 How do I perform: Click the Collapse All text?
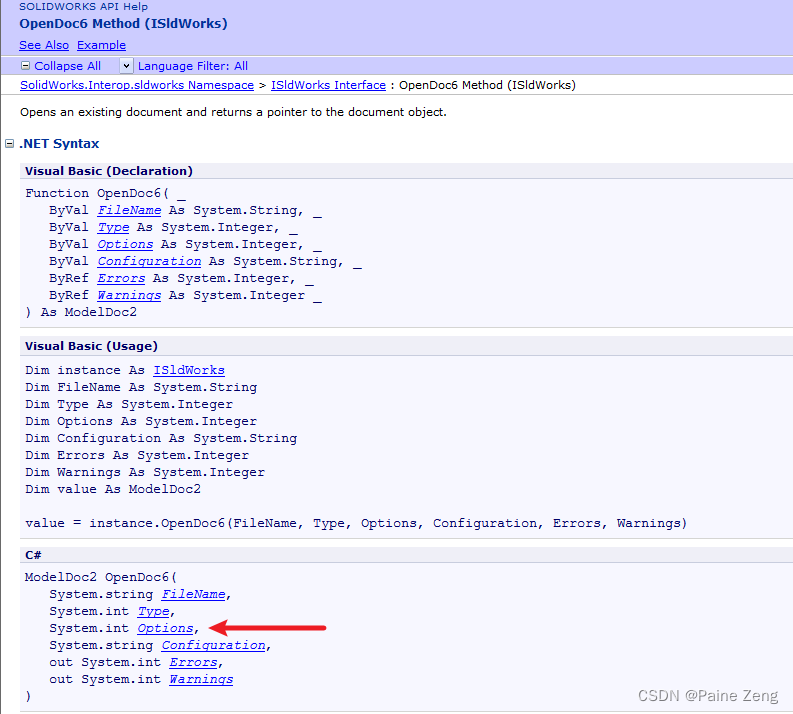tap(67, 66)
